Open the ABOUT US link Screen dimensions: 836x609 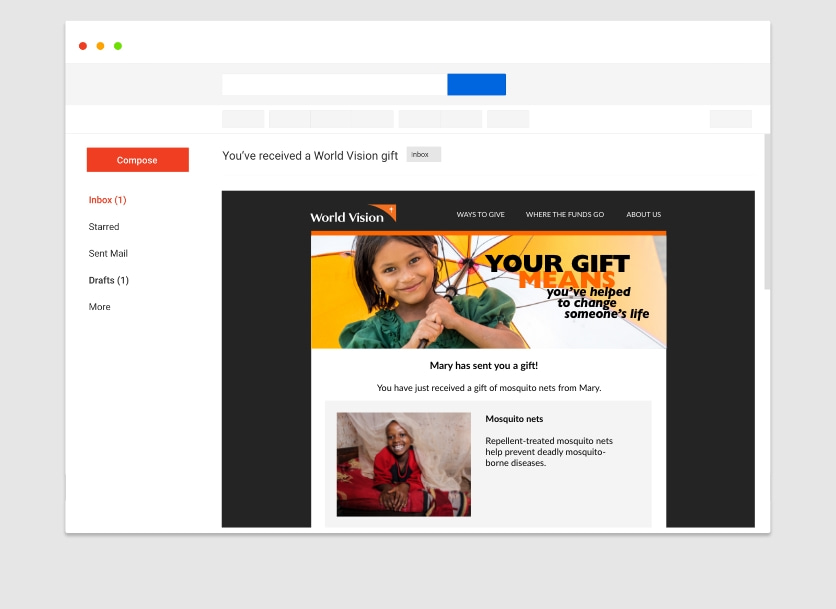(x=644, y=214)
